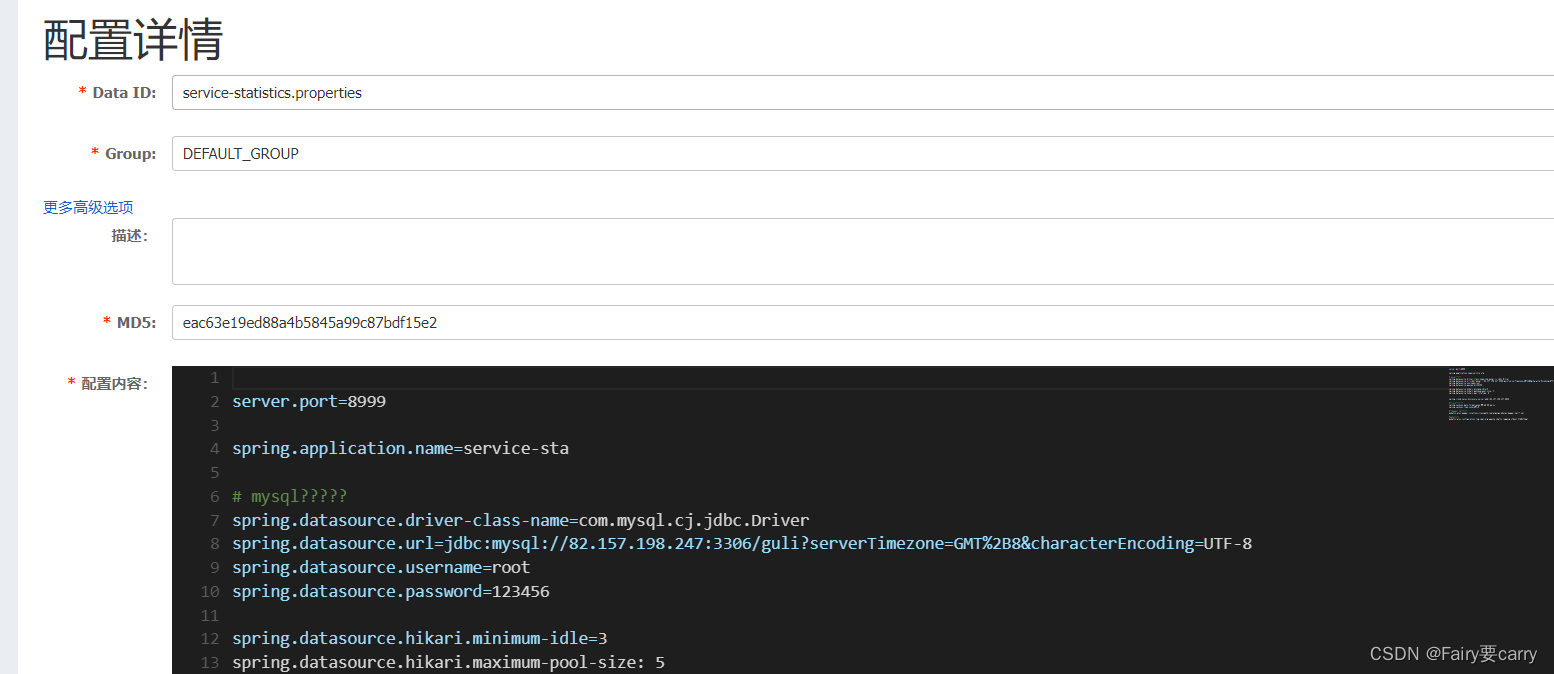Click the Data ID input field
Viewport: 1554px width, 674px height.
pos(860,93)
